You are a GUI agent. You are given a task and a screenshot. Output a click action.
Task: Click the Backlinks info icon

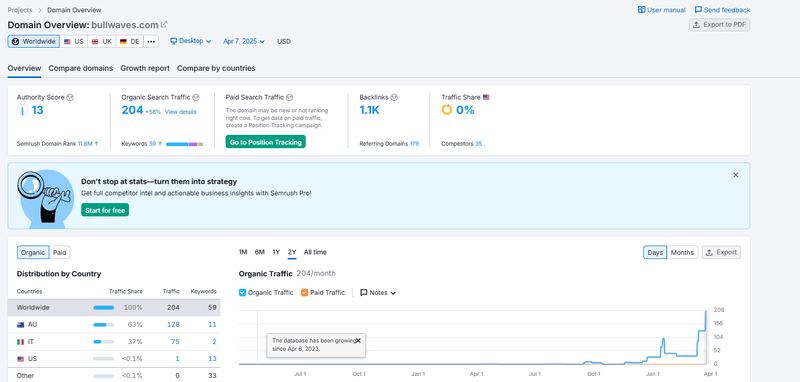(394, 97)
